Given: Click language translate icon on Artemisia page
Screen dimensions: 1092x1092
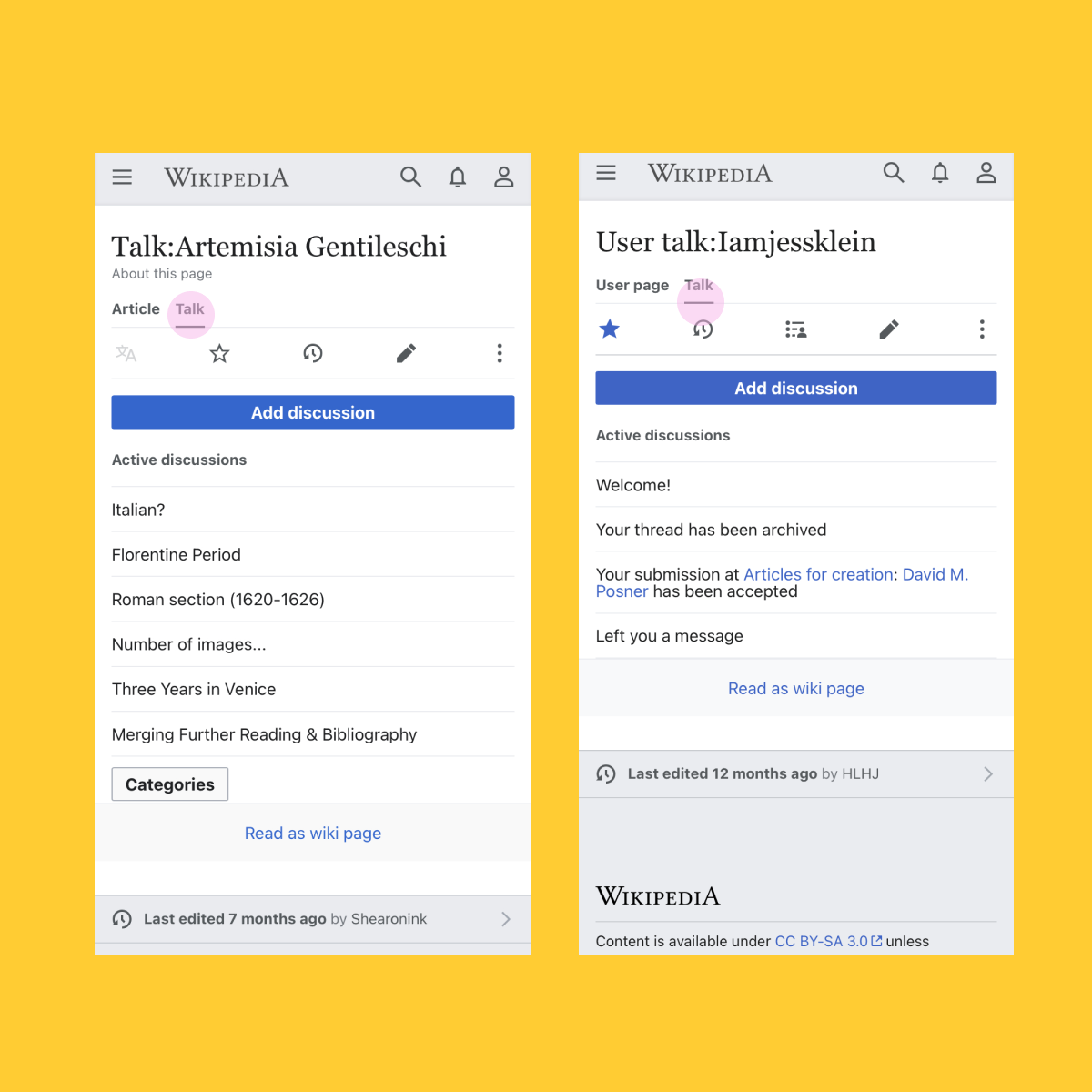Looking at the screenshot, I should tap(126, 353).
